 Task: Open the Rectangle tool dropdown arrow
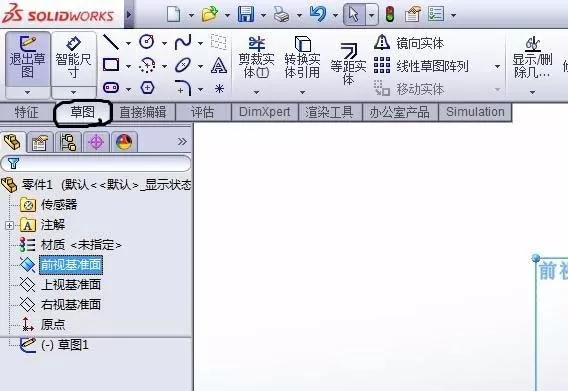pos(128,66)
